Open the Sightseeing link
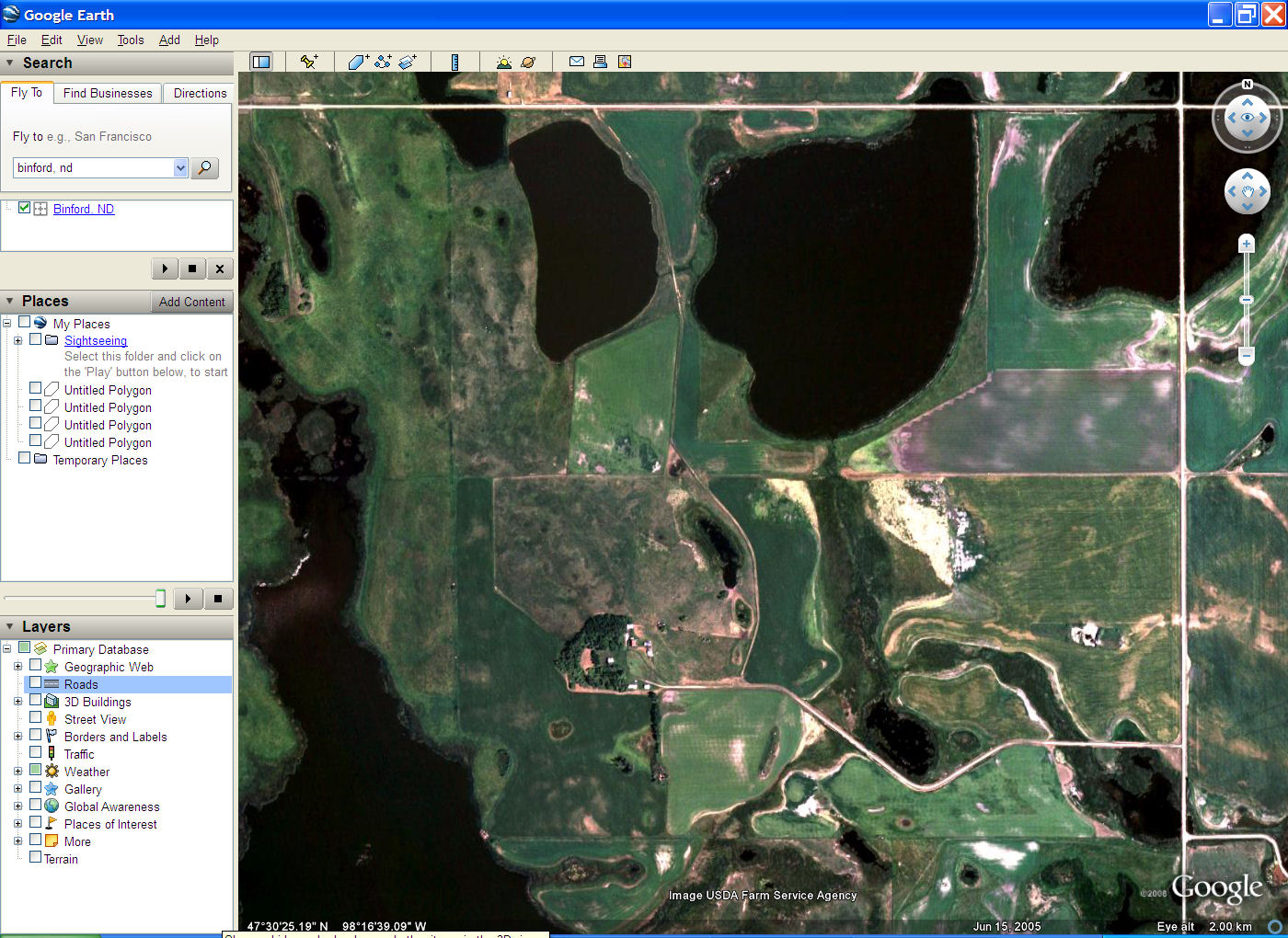Viewport: 1288px width, 938px height. [96, 340]
